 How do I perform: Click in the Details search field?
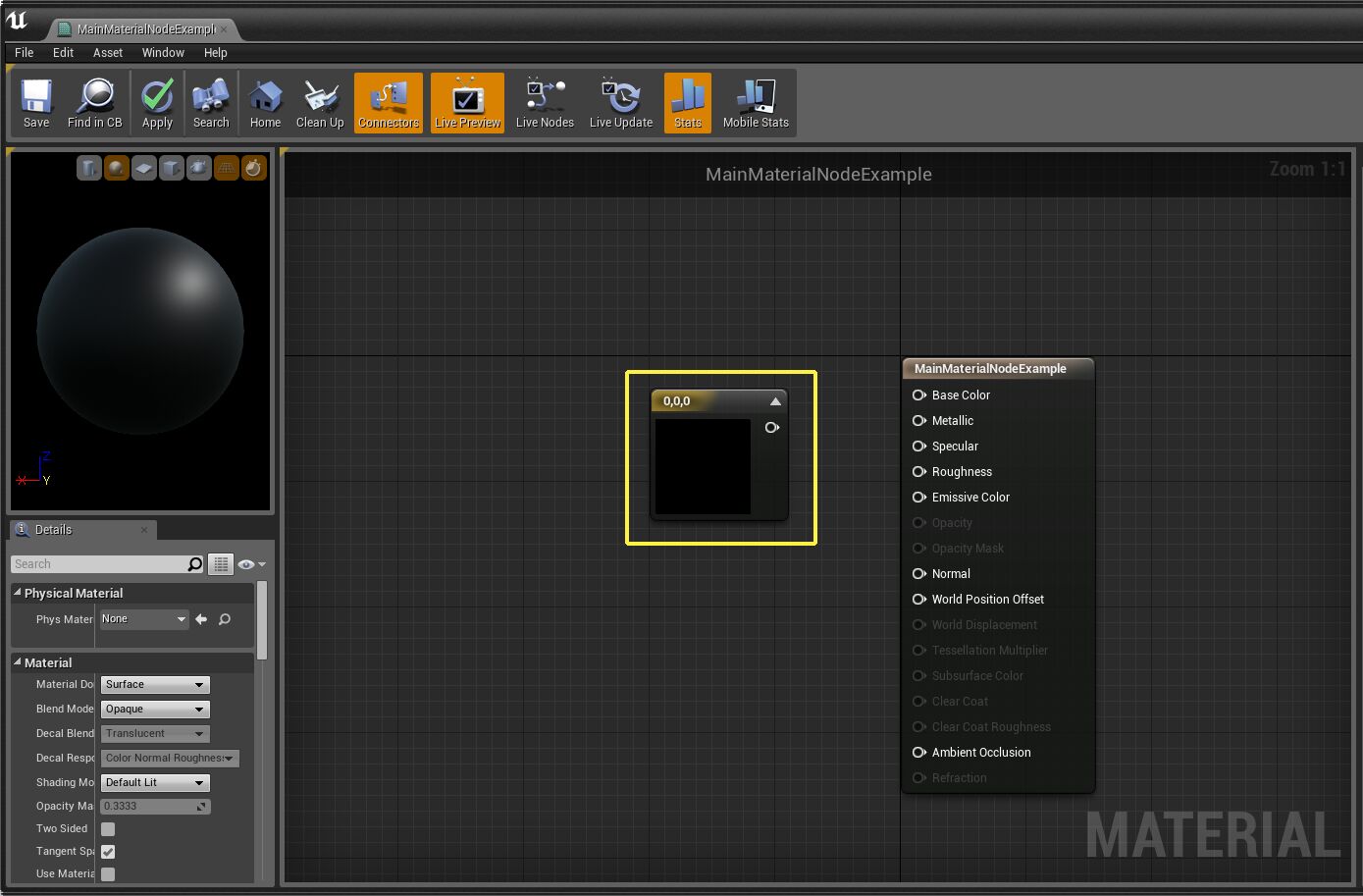click(98, 563)
